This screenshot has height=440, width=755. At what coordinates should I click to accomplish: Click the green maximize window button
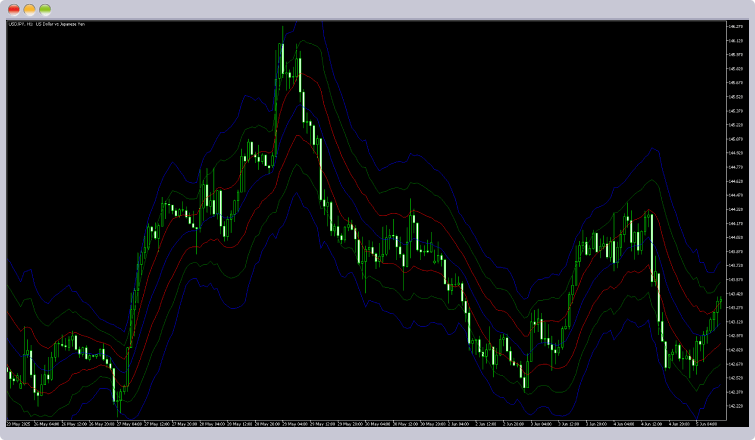click(x=45, y=9)
